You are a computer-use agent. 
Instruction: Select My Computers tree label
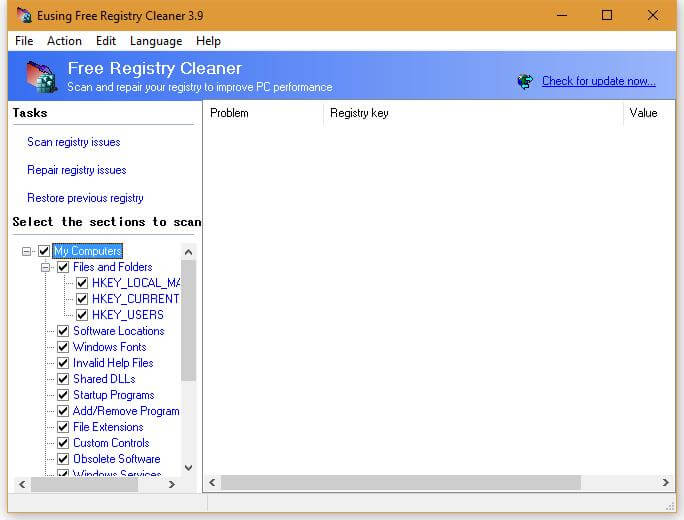click(x=88, y=251)
